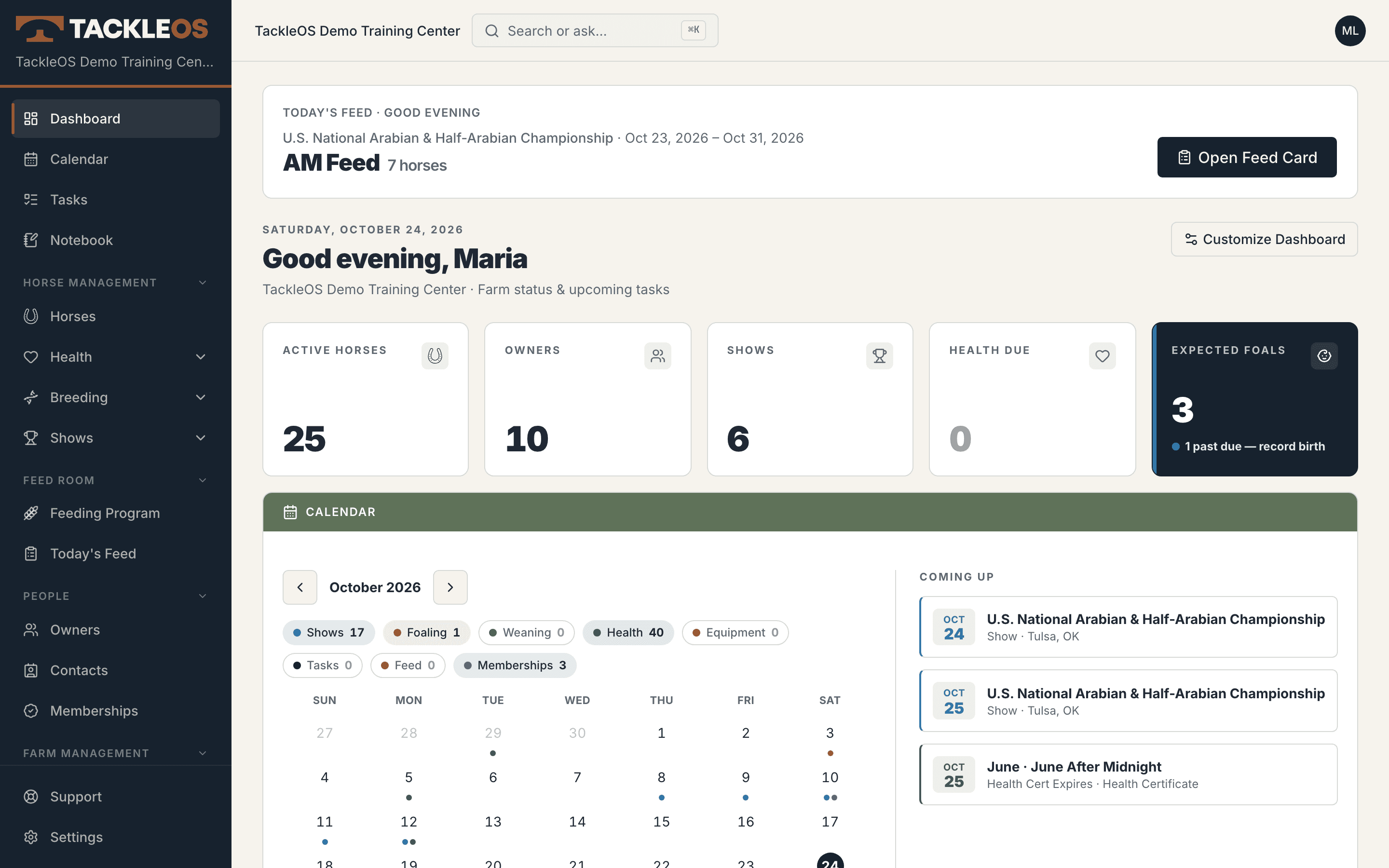The height and width of the screenshot is (868, 1389).
Task: Toggle the Shows 17 calendar filter
Action: pos(328,633)
